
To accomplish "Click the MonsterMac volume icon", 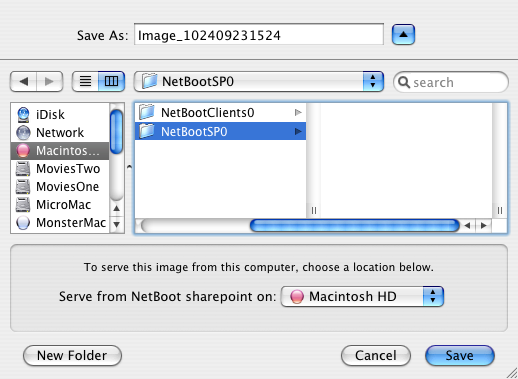I will (x=23, y=223).
